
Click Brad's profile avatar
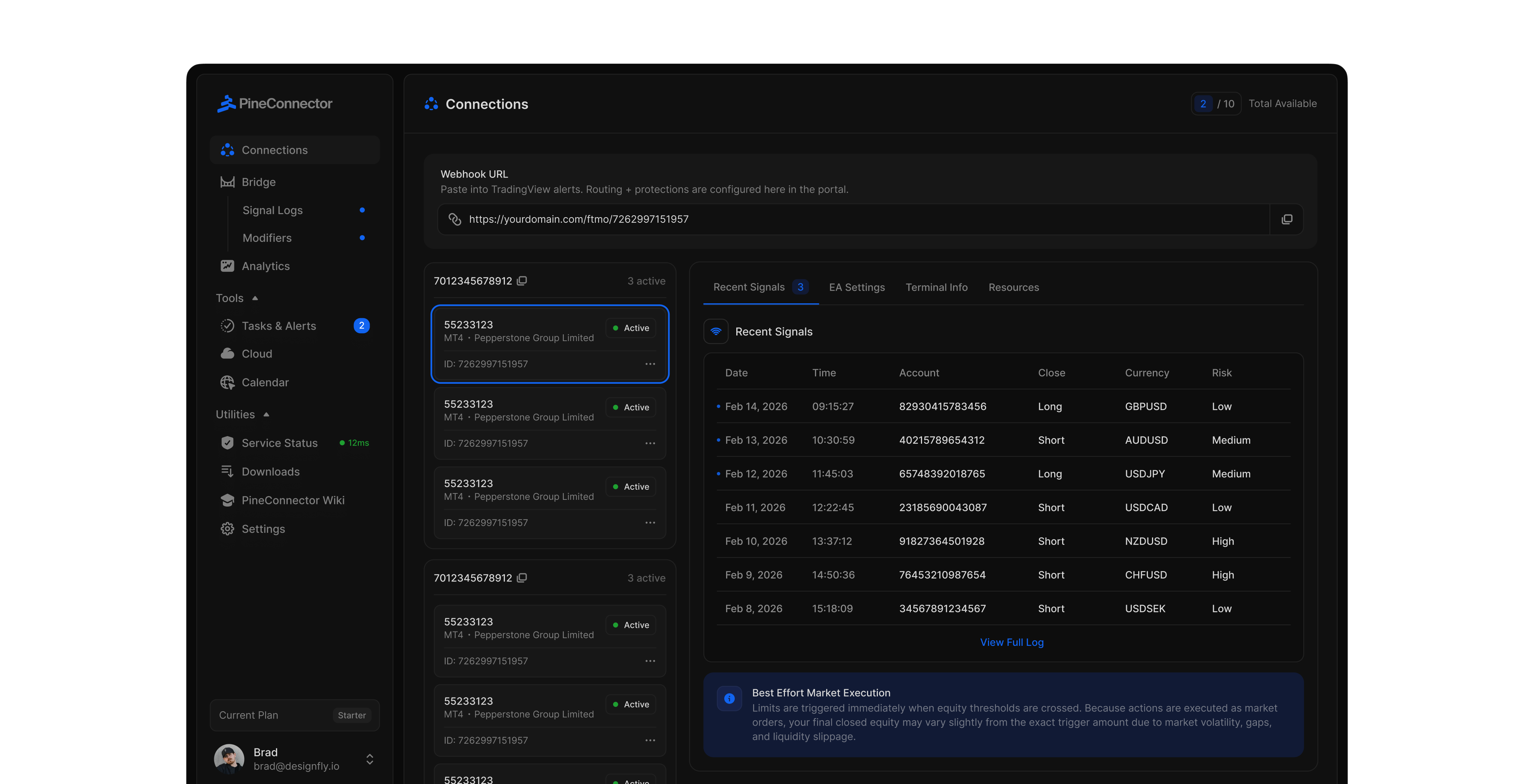coord(229,759)
